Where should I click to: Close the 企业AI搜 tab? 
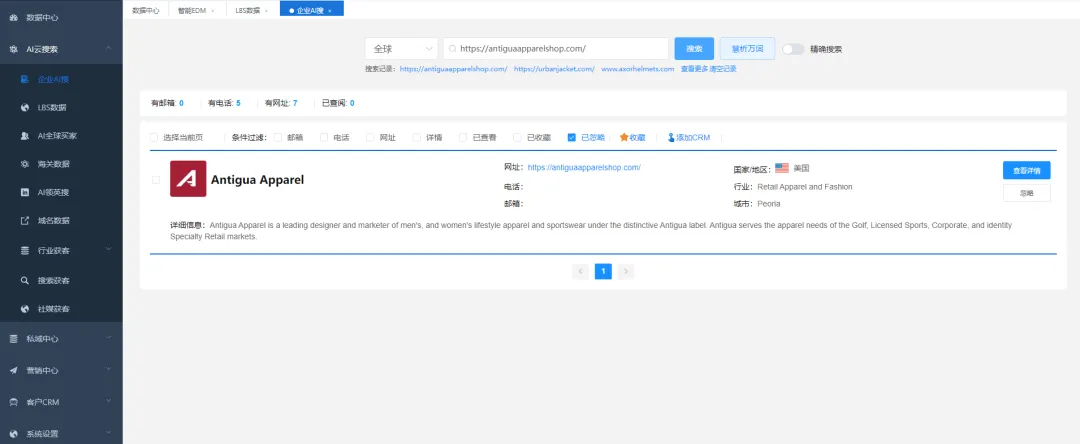pos(330,11)
